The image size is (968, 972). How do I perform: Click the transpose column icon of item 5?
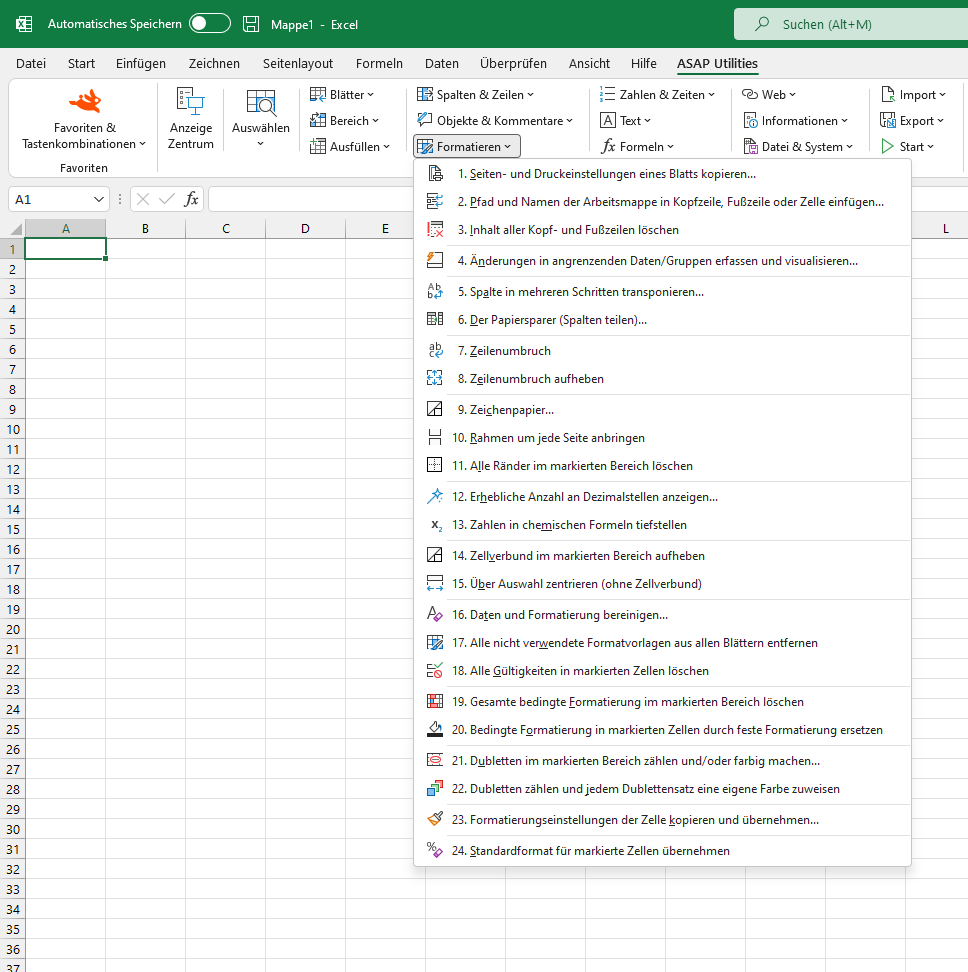coord(435,291)
